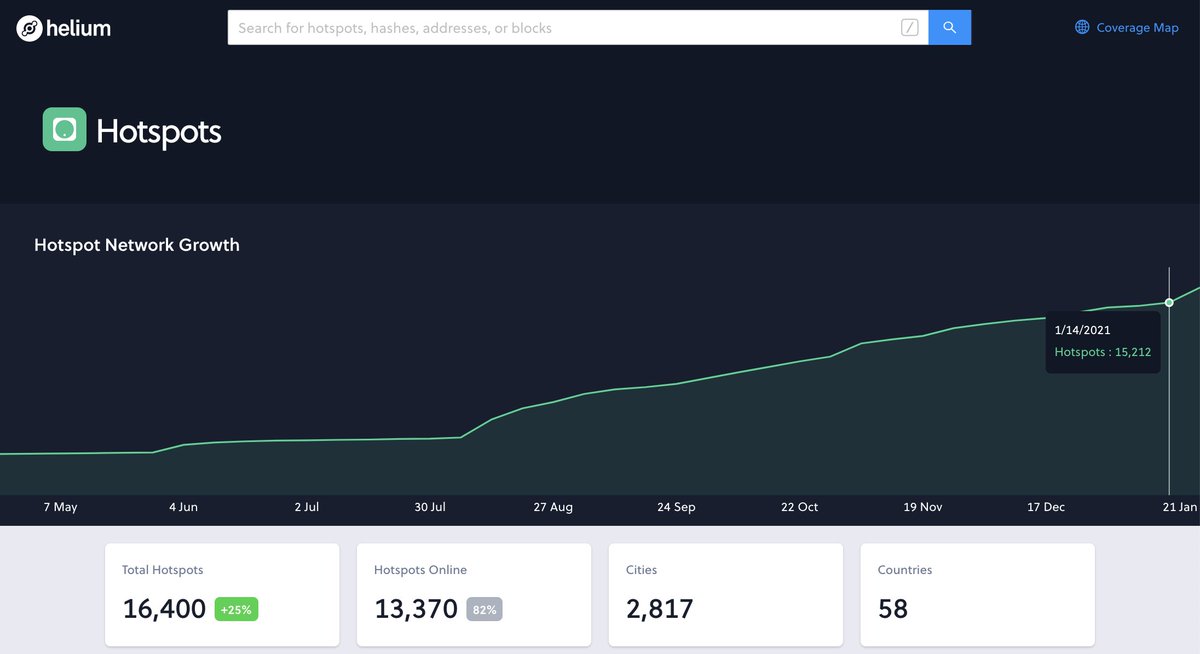This screenshot has height=654, width=1200.
Task: Click the grey 82% badge
Action: 484,609
